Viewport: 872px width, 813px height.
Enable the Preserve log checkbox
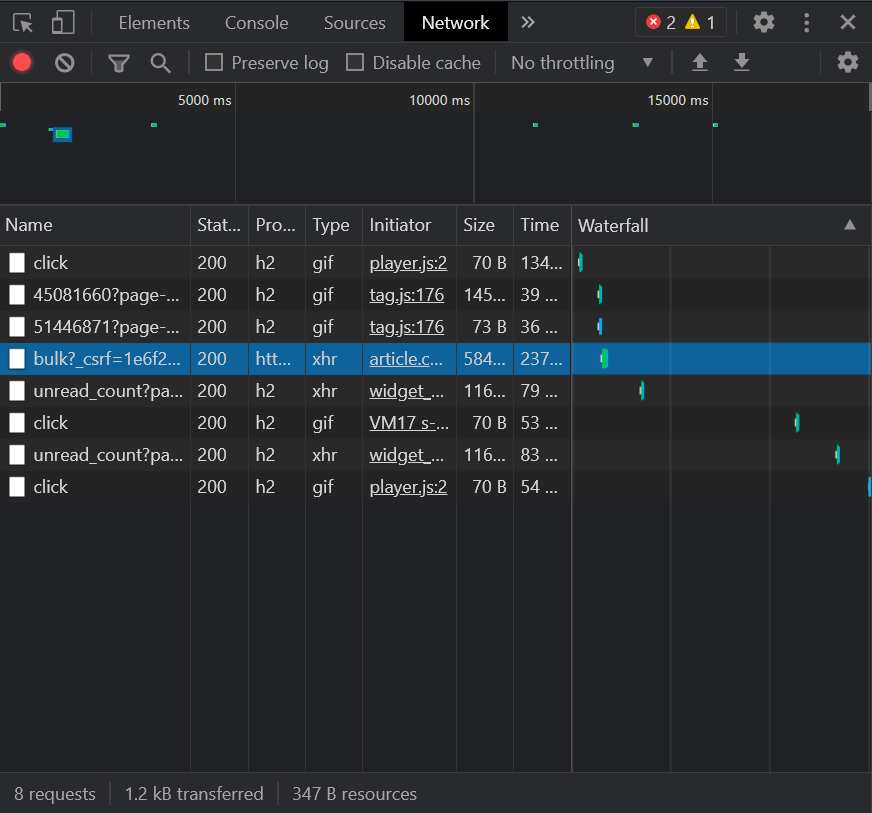pyautogui.click(x=214, y=63)
